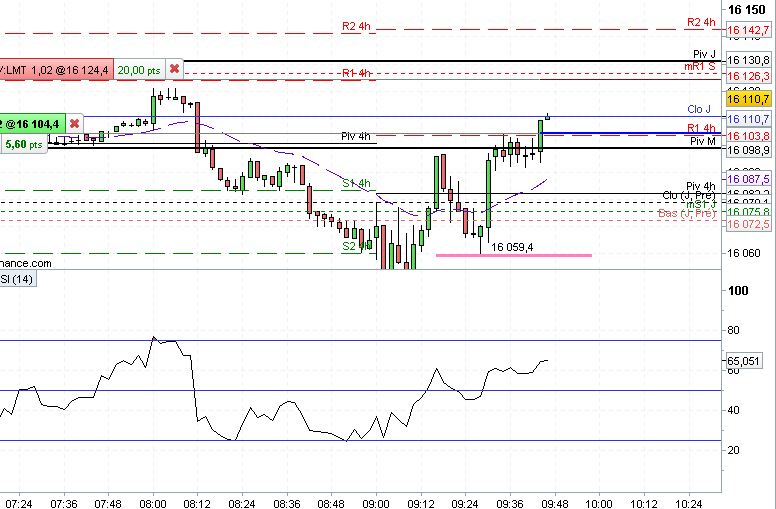Image resolution: width=776 pixels, height=509 pixels.
Task: Click the R1 4h label next to the 16 103,8 tag
Action: (x=701, y=128)
